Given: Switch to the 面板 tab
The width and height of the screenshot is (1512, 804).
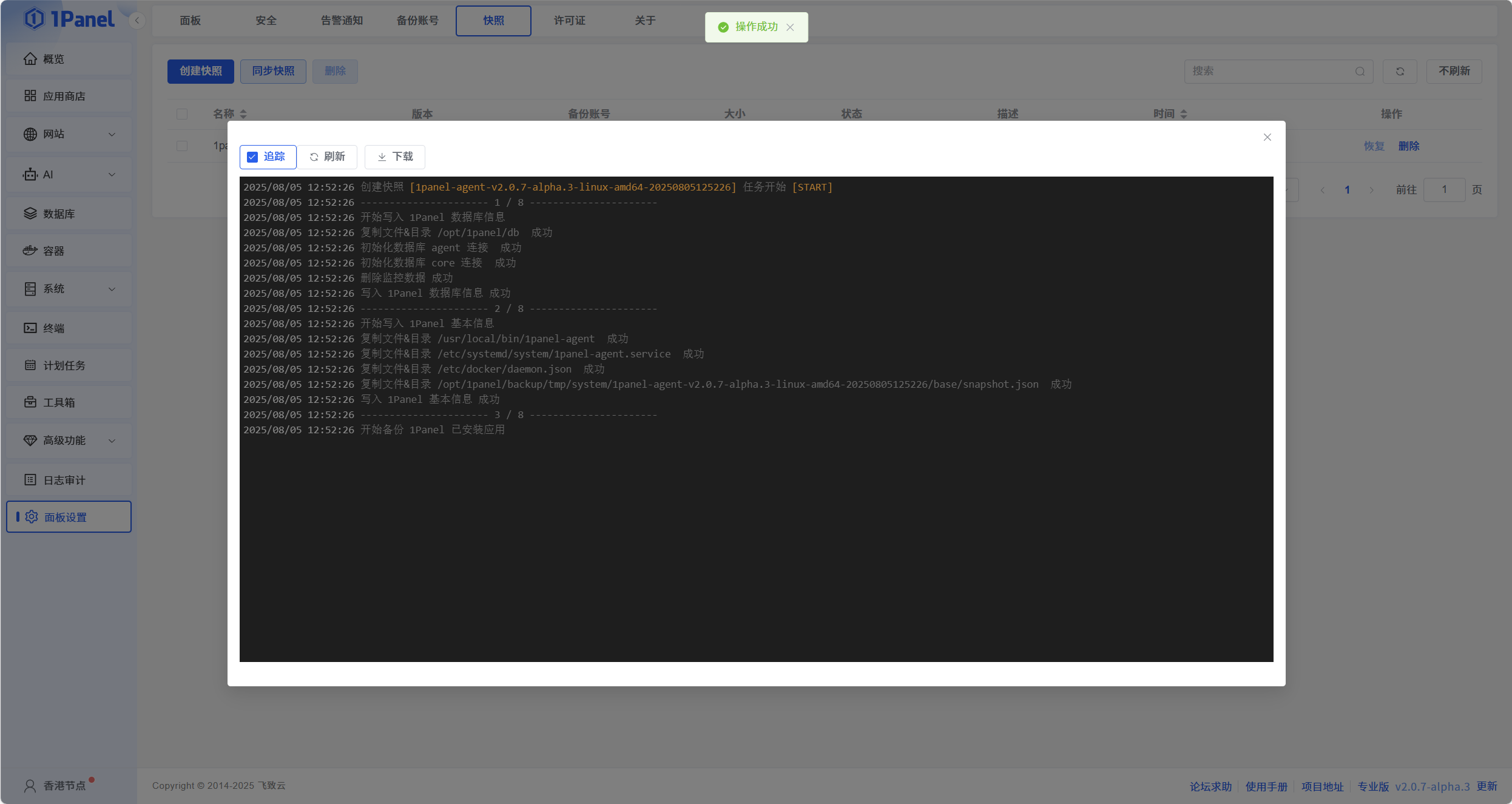Looking at the screenshot, I should click(190, 21).
